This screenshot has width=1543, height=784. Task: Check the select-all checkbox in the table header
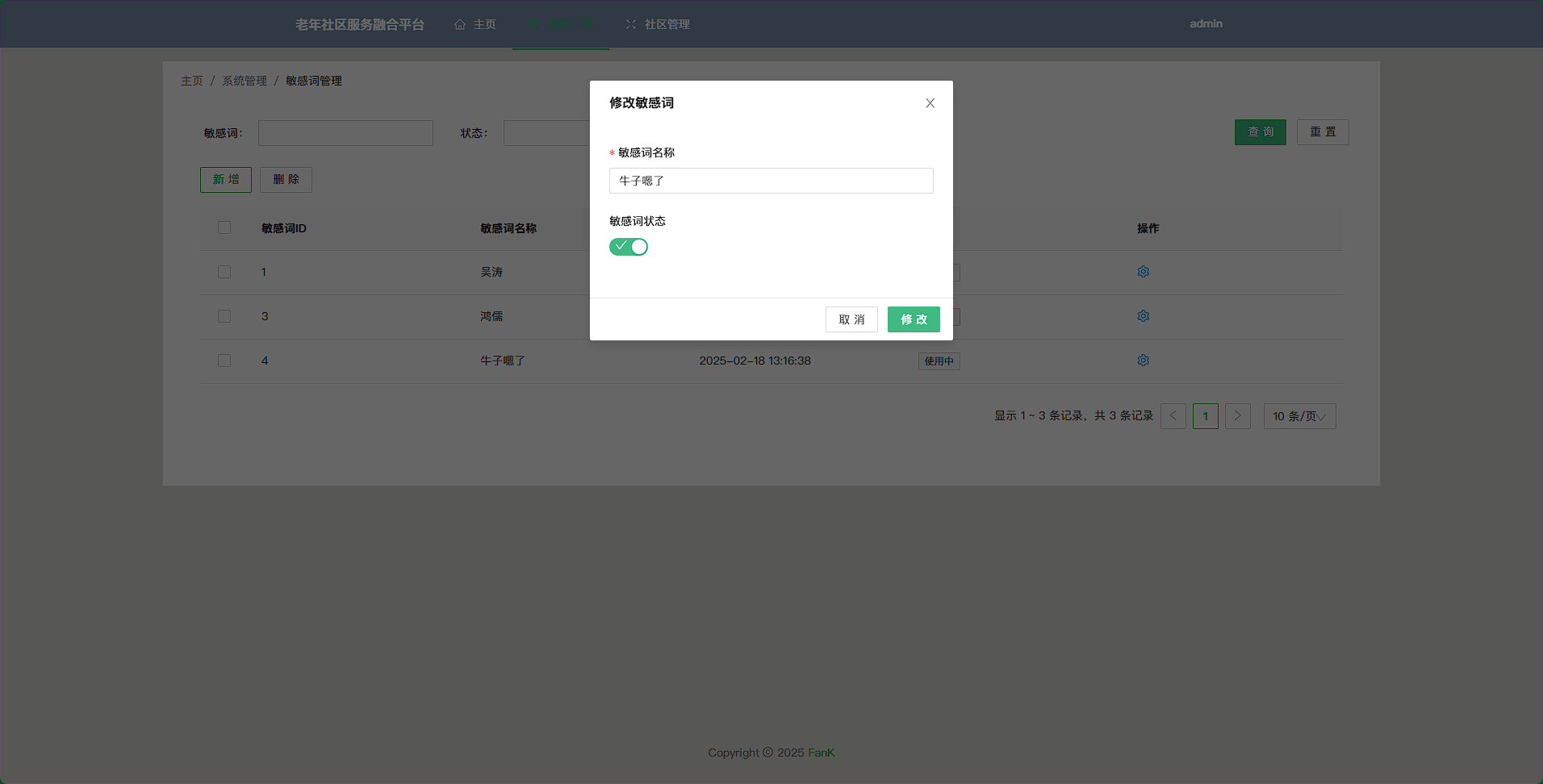coord(224,228)
